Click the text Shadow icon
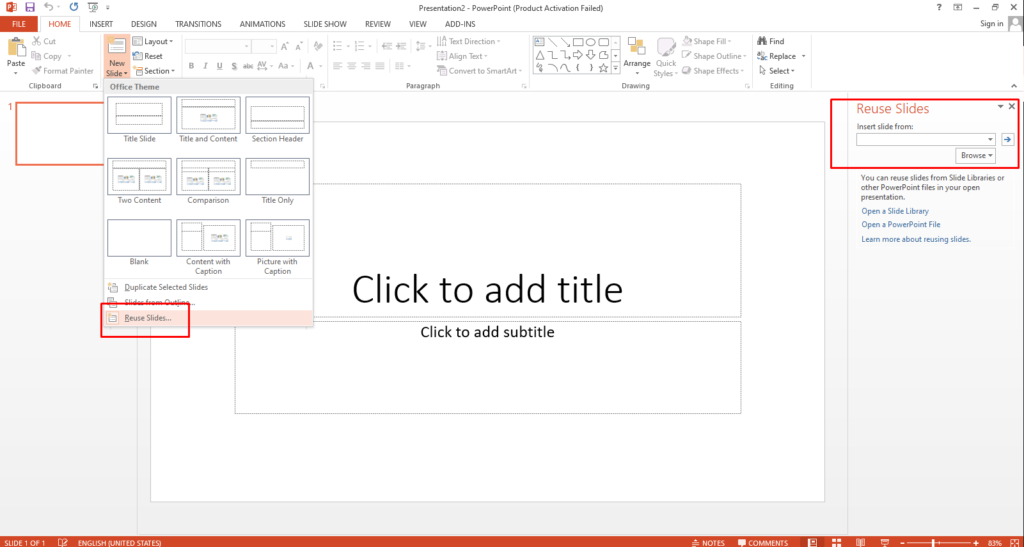Image resolution: width=1024 pixels, height=547 pixels. pyautogui.click(x=233, y=66)
